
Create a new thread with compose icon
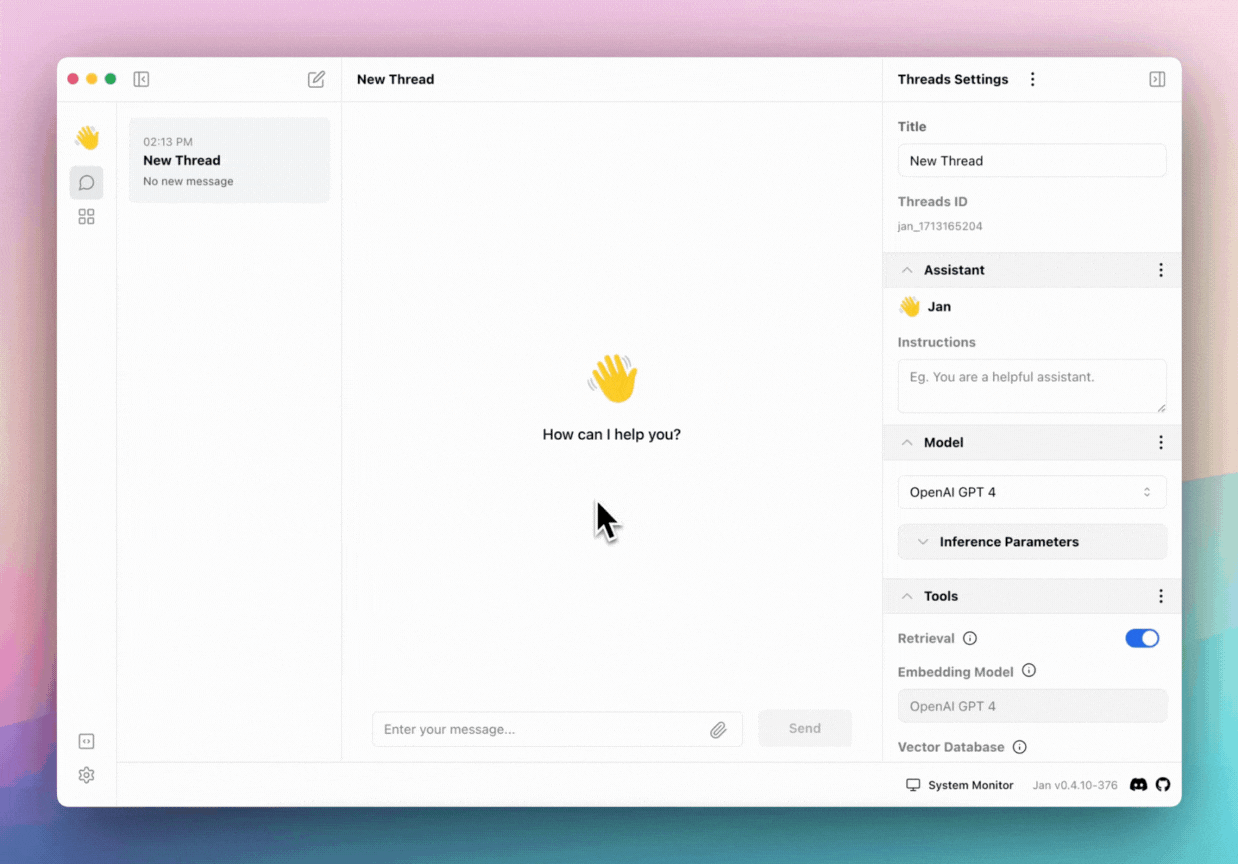point(316,79)
